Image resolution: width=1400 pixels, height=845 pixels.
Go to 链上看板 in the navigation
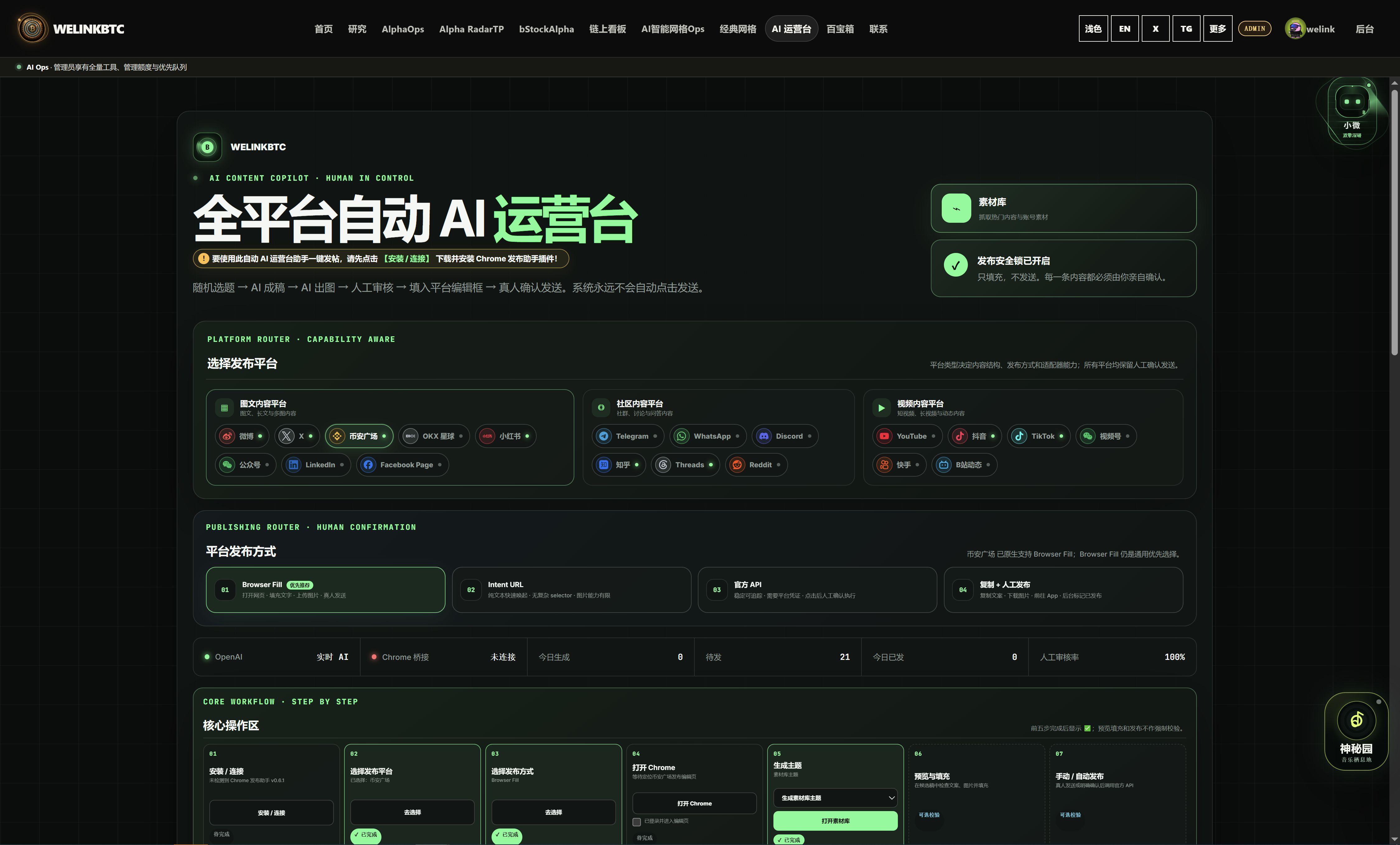(x=607, y=29)
